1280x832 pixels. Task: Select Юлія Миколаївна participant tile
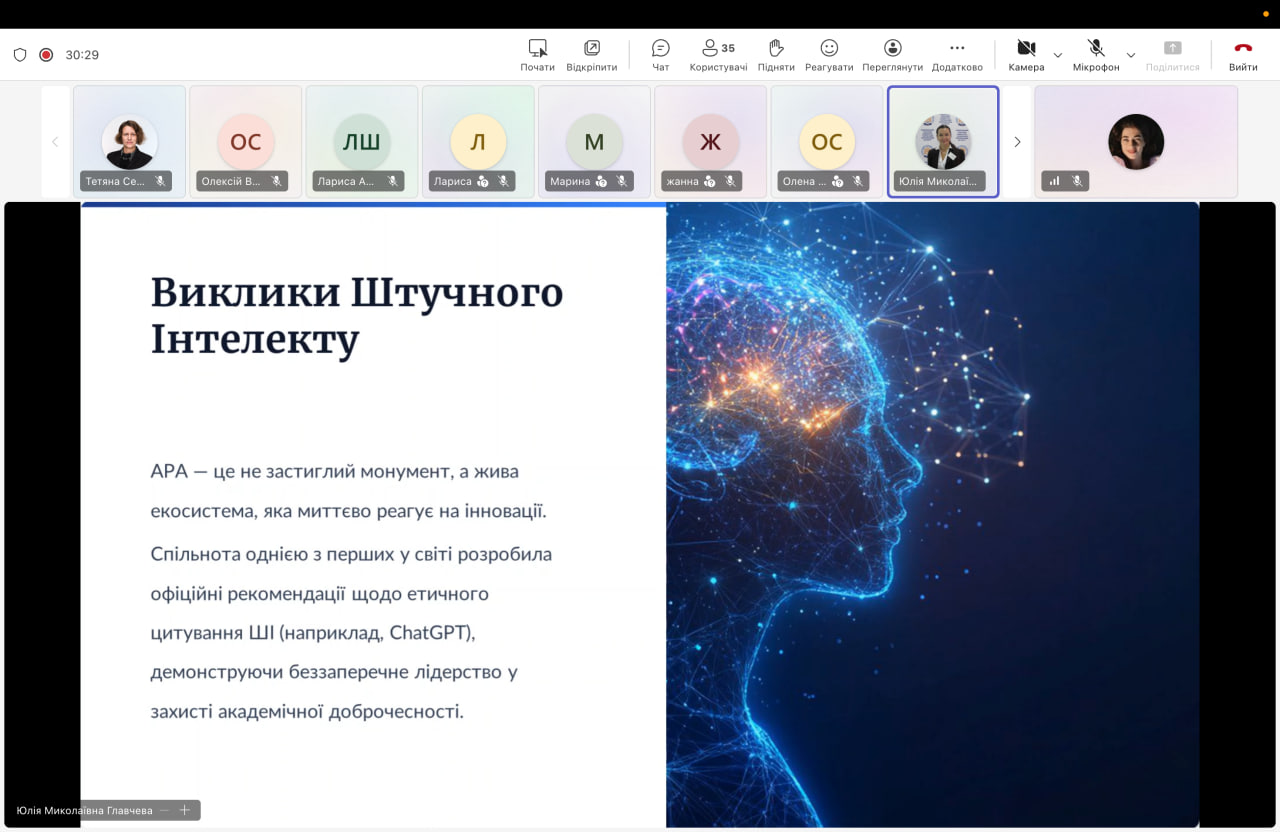click(x=942, y=141)
